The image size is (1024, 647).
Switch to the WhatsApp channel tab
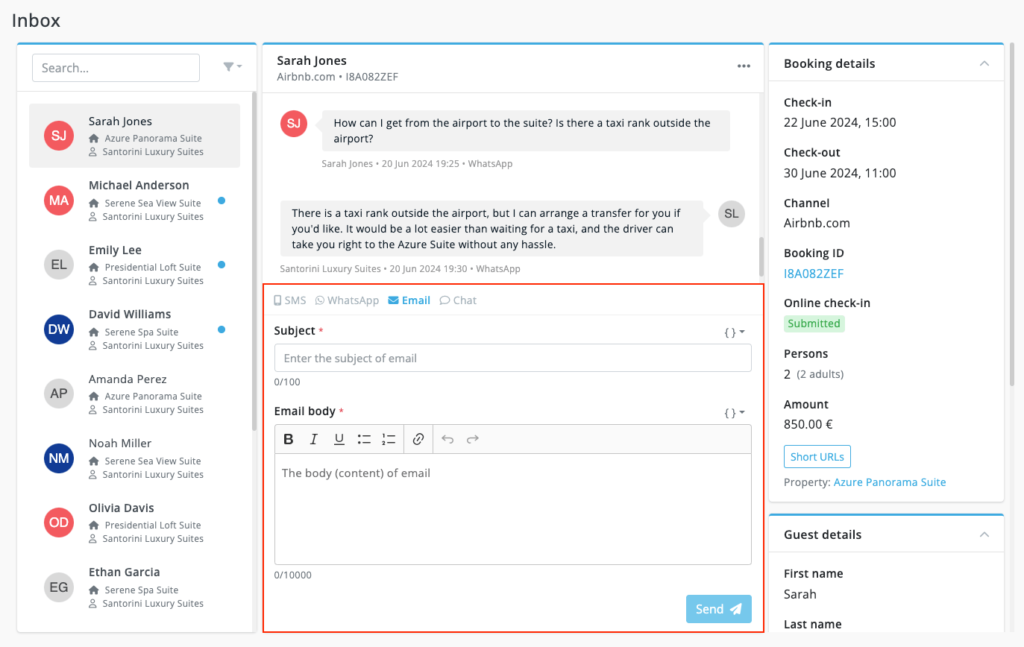347,300
